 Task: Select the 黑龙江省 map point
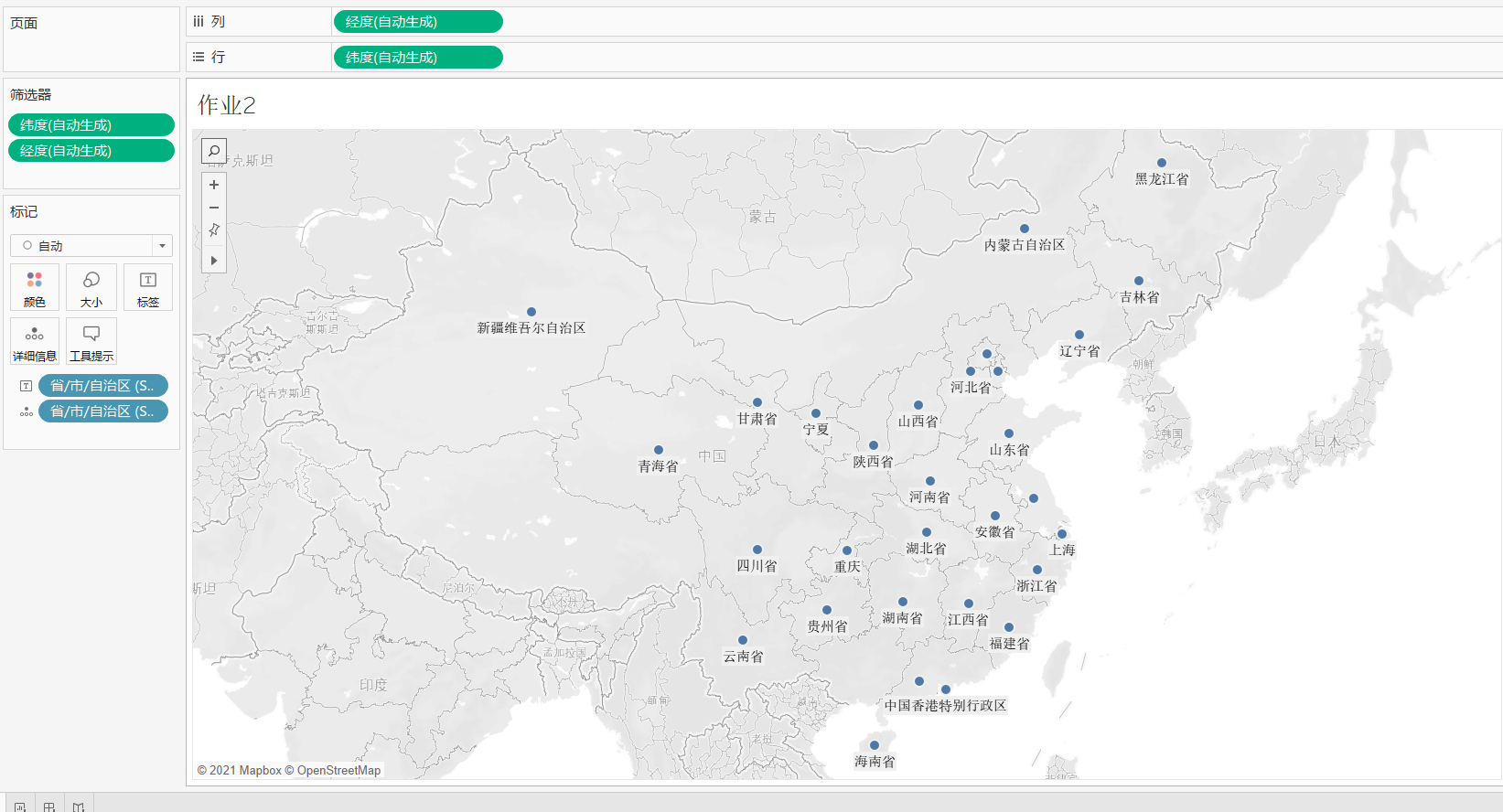(1162, 163)
